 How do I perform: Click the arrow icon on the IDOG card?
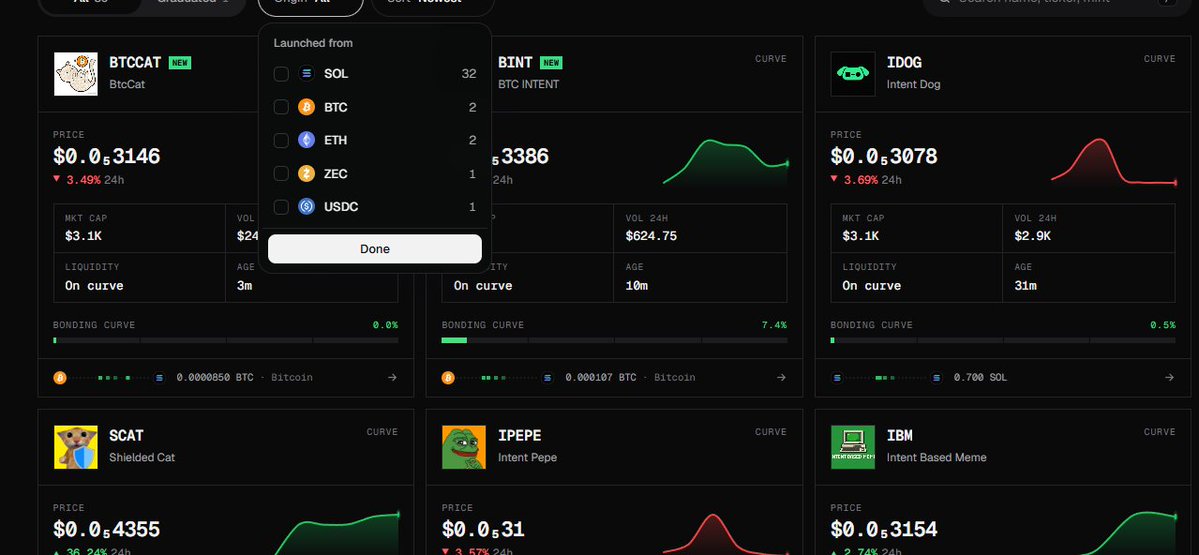coord(1169,378)
